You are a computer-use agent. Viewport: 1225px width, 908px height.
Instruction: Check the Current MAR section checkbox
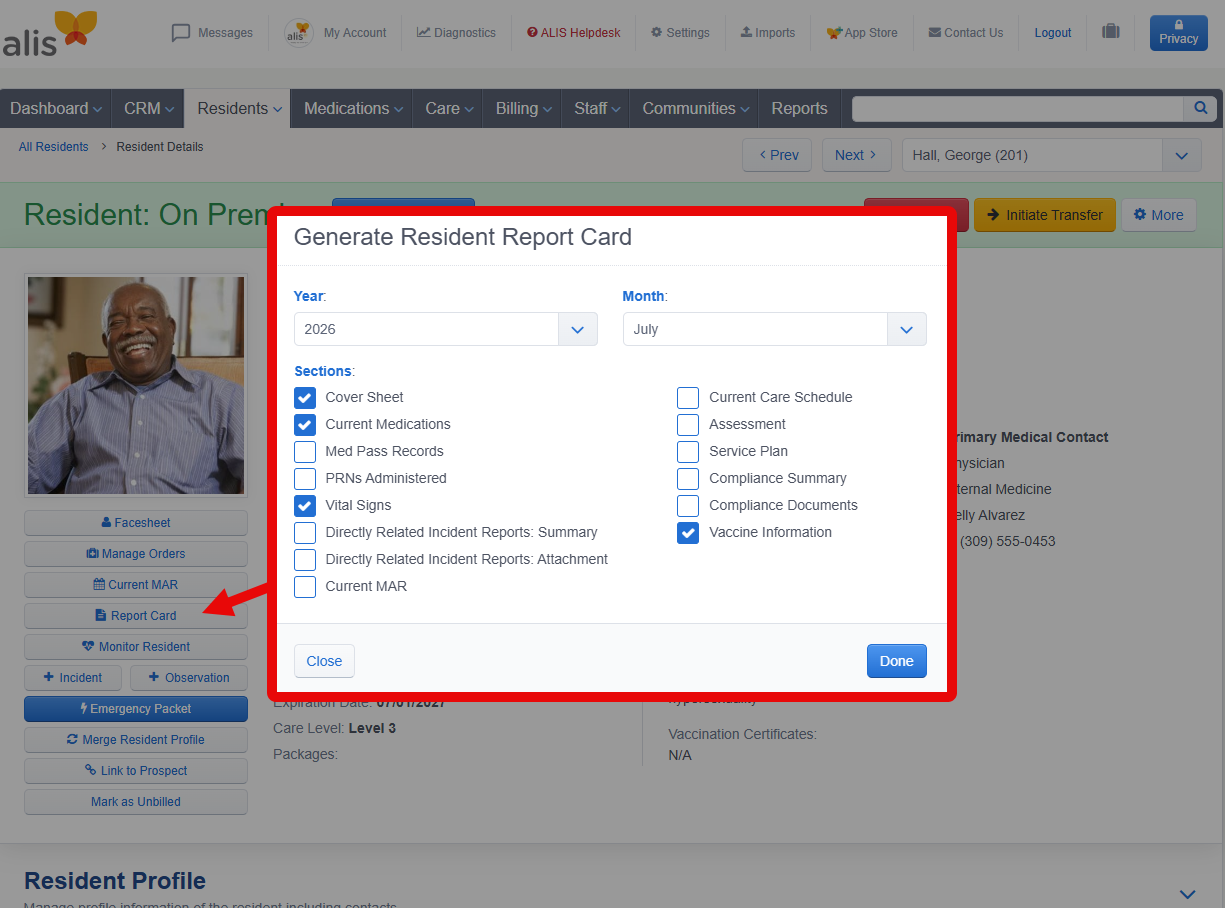pos(305,586)
